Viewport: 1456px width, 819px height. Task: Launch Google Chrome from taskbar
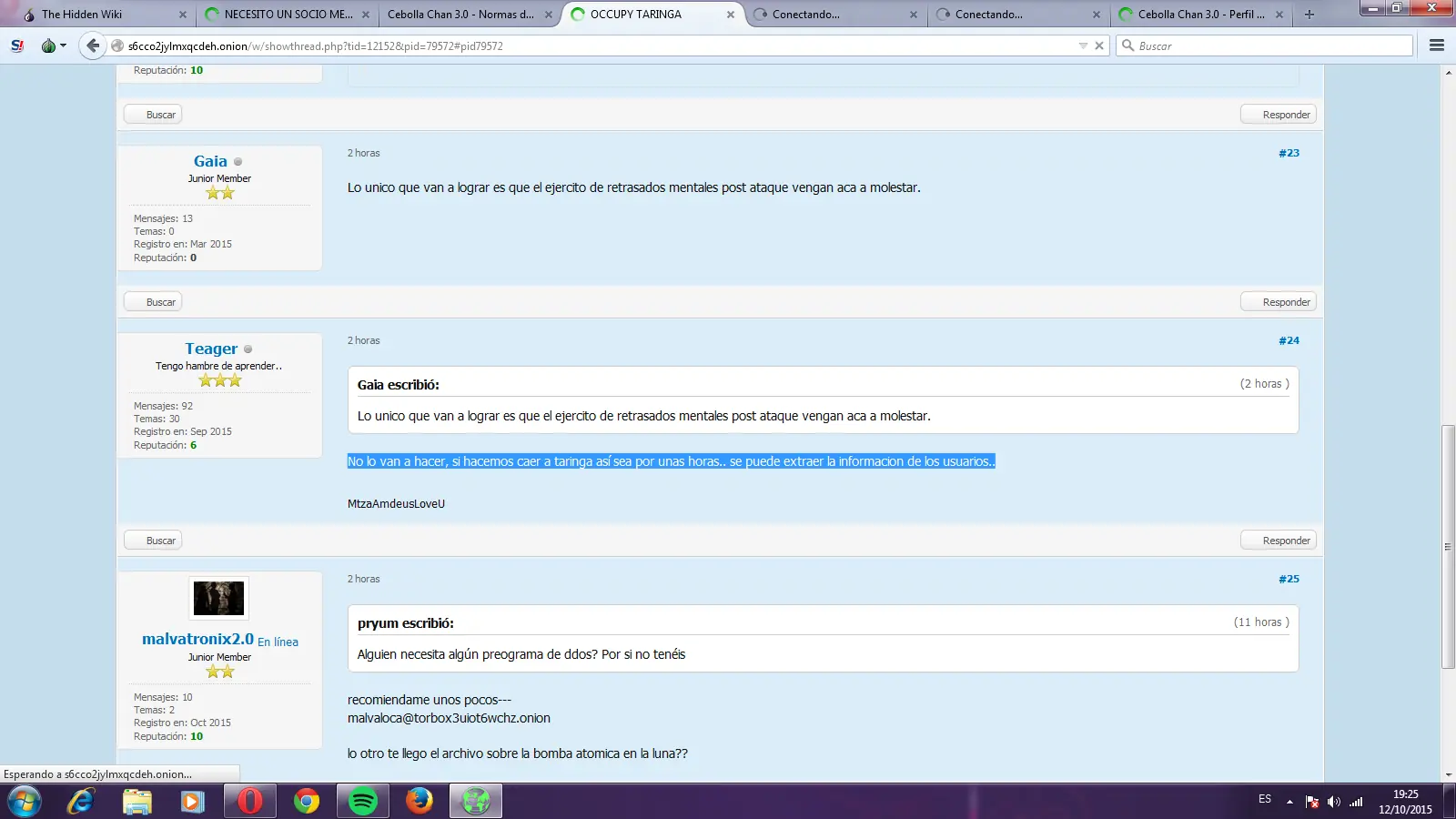(x=307, y=802)
